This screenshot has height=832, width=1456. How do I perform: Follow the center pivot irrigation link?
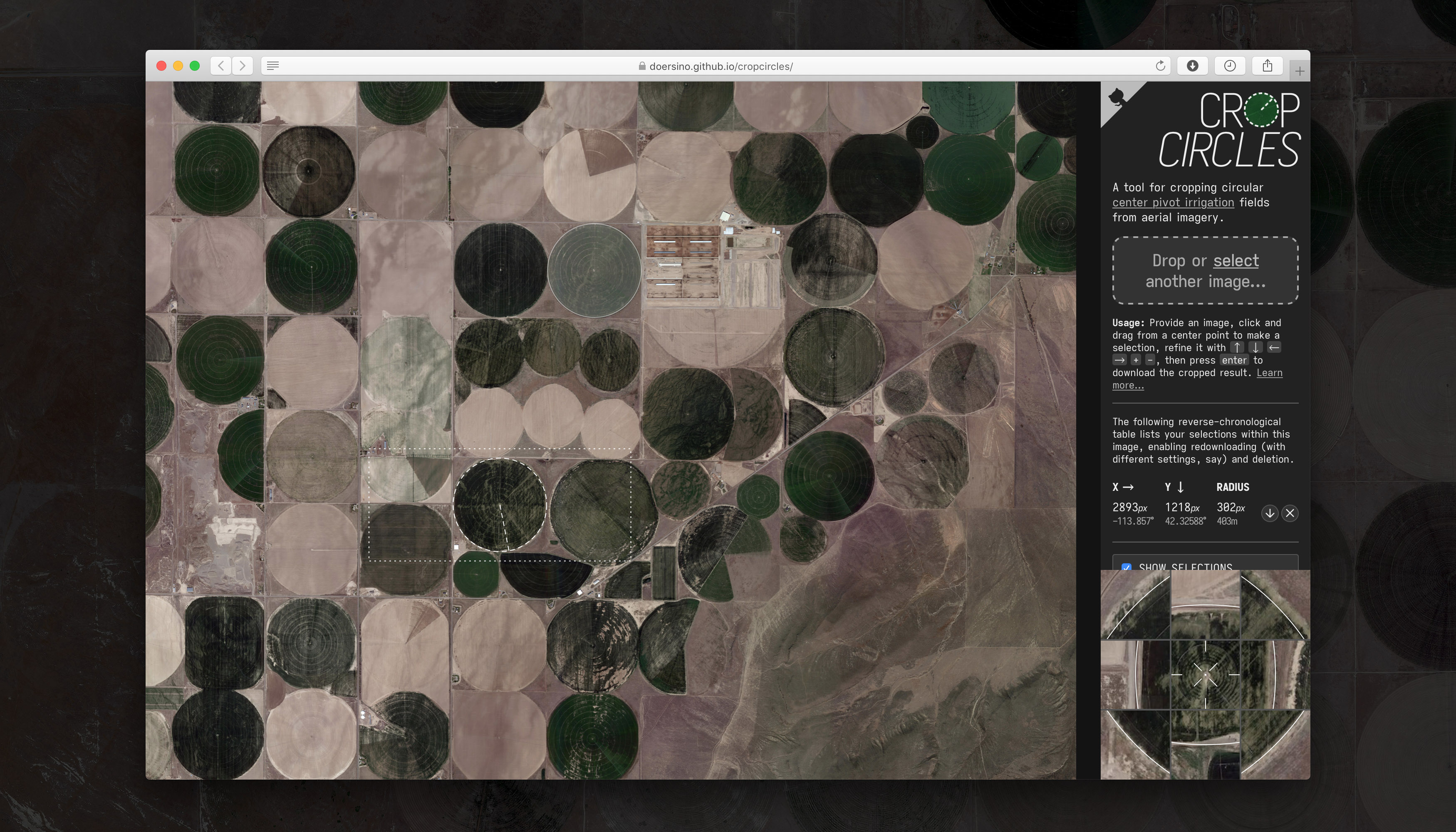click(1173, 202)
